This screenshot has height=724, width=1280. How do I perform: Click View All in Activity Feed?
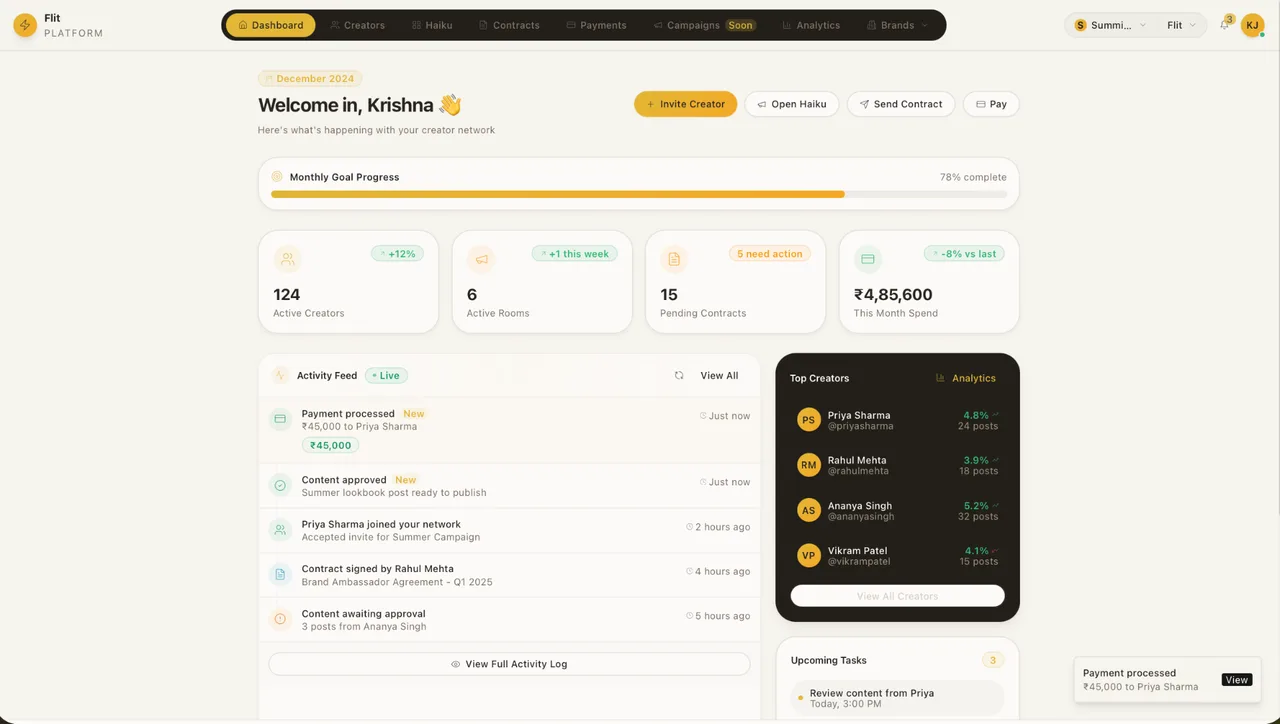click(x=719, y=375)
